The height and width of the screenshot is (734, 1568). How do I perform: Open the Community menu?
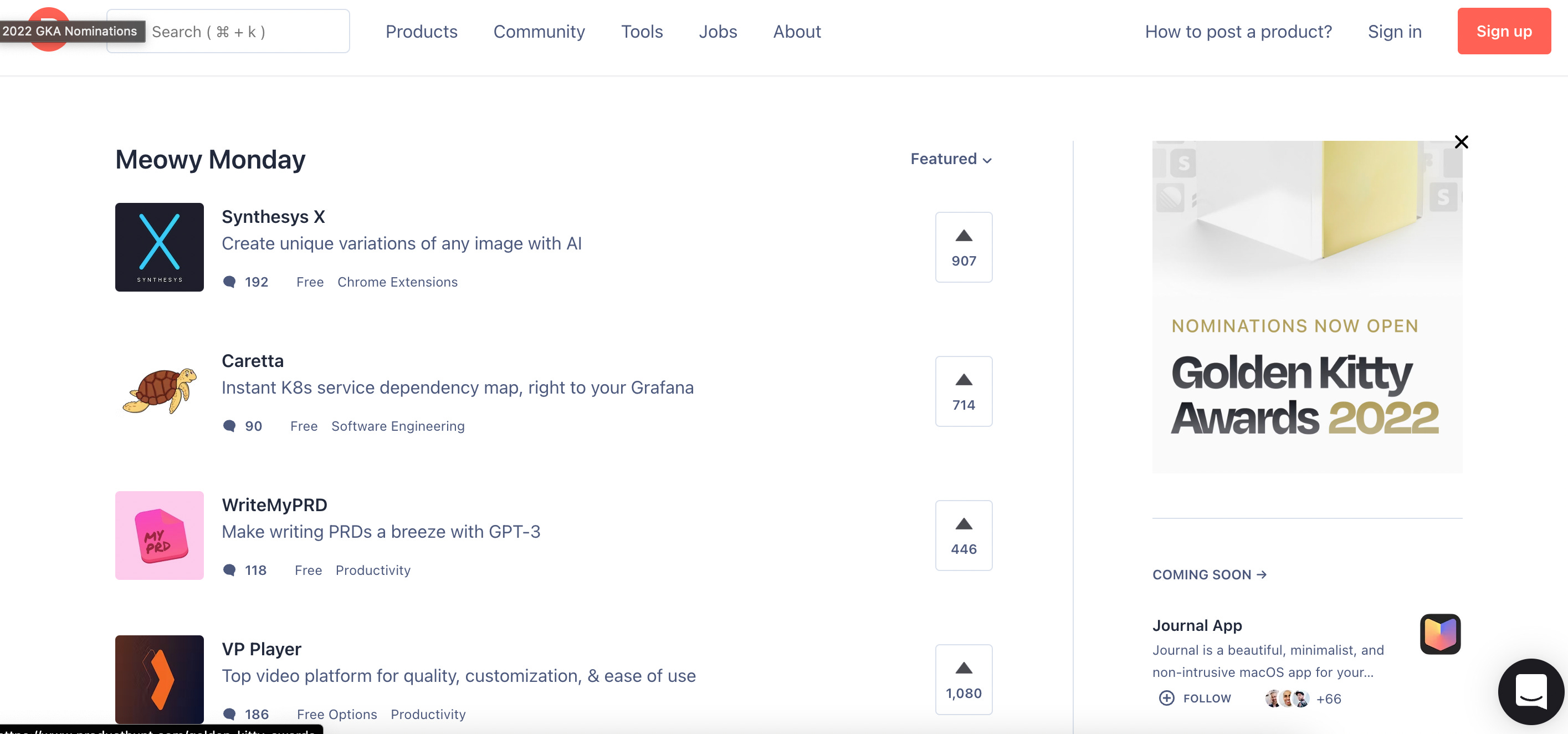[539, 32]
